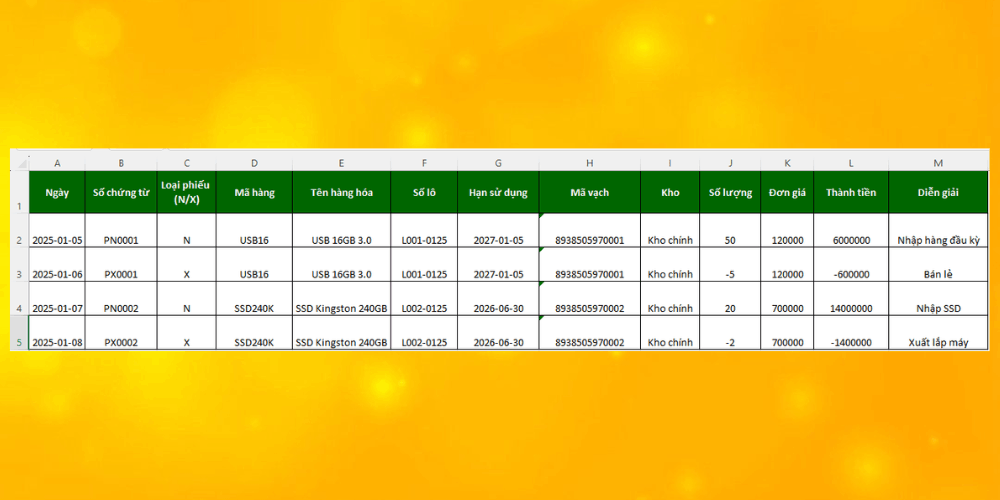
Task: Click the 'Tên hàng hóa' header cell
Action: (x=342, y=192)
